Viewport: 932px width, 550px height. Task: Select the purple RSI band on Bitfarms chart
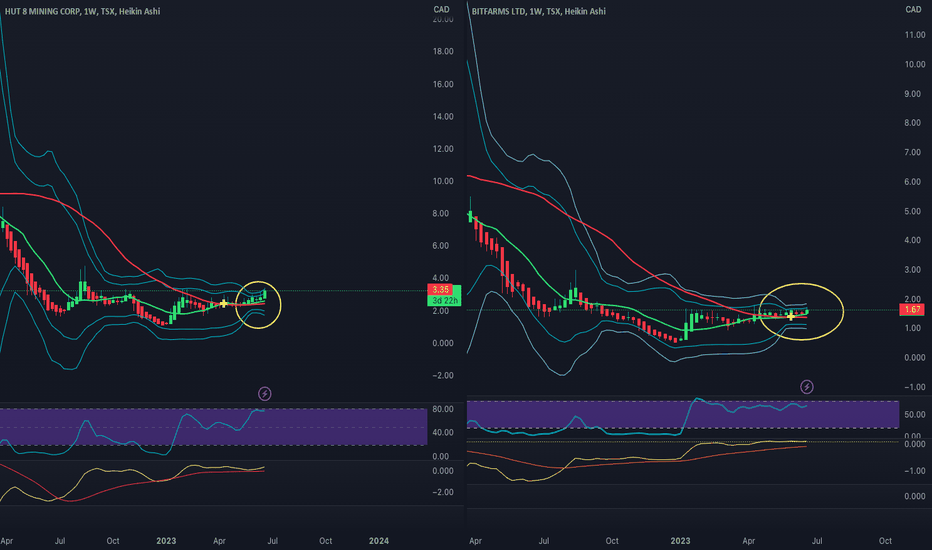[x=683, y=414]
